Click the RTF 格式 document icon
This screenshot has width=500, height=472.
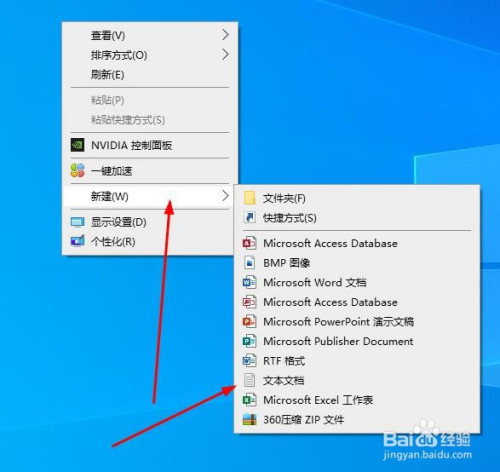pyautogui.click(x=250, y=361)
